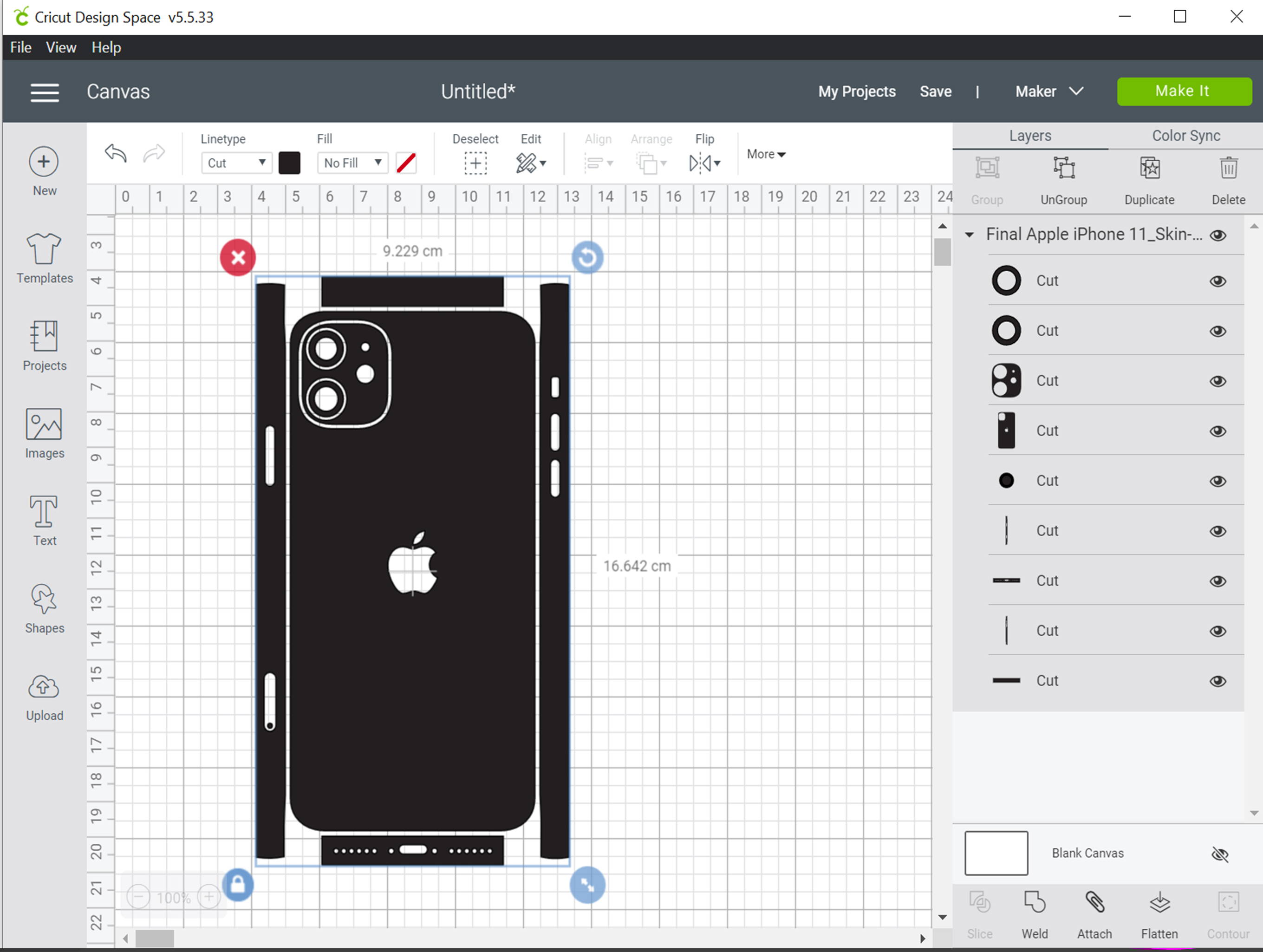Click the canvas vertical scrollbar thumb
Screen dimensions: 1263x952
[942, 252]
